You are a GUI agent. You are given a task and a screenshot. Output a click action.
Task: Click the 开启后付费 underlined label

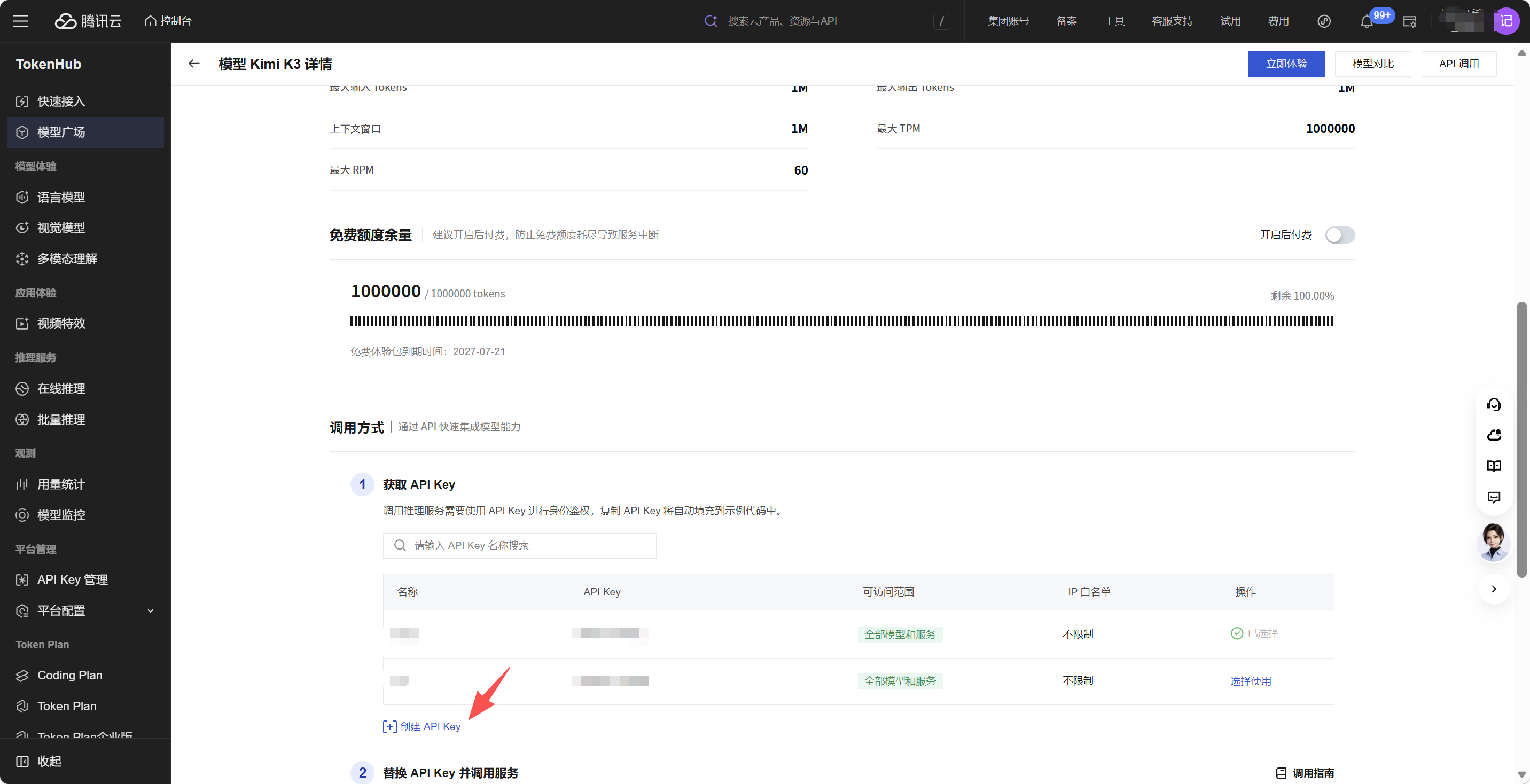(x=1286, y=235)
